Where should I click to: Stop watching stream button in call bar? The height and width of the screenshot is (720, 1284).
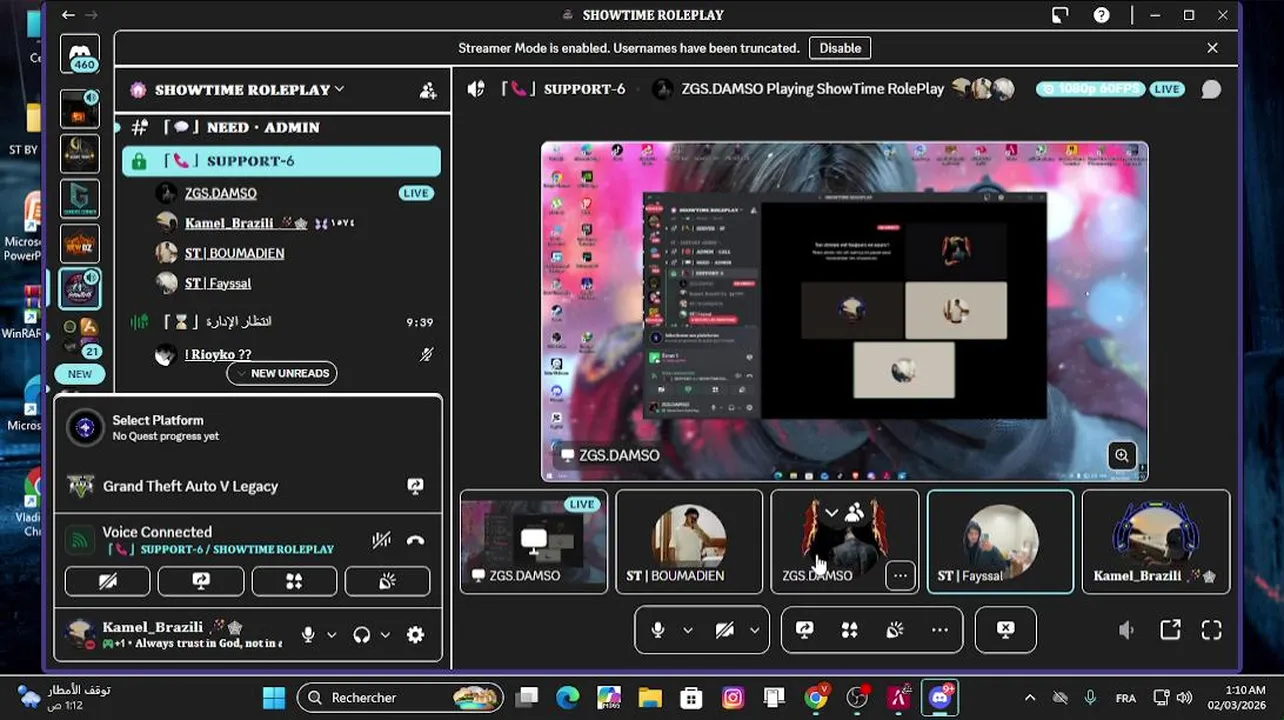click(x=1005, y=630)
